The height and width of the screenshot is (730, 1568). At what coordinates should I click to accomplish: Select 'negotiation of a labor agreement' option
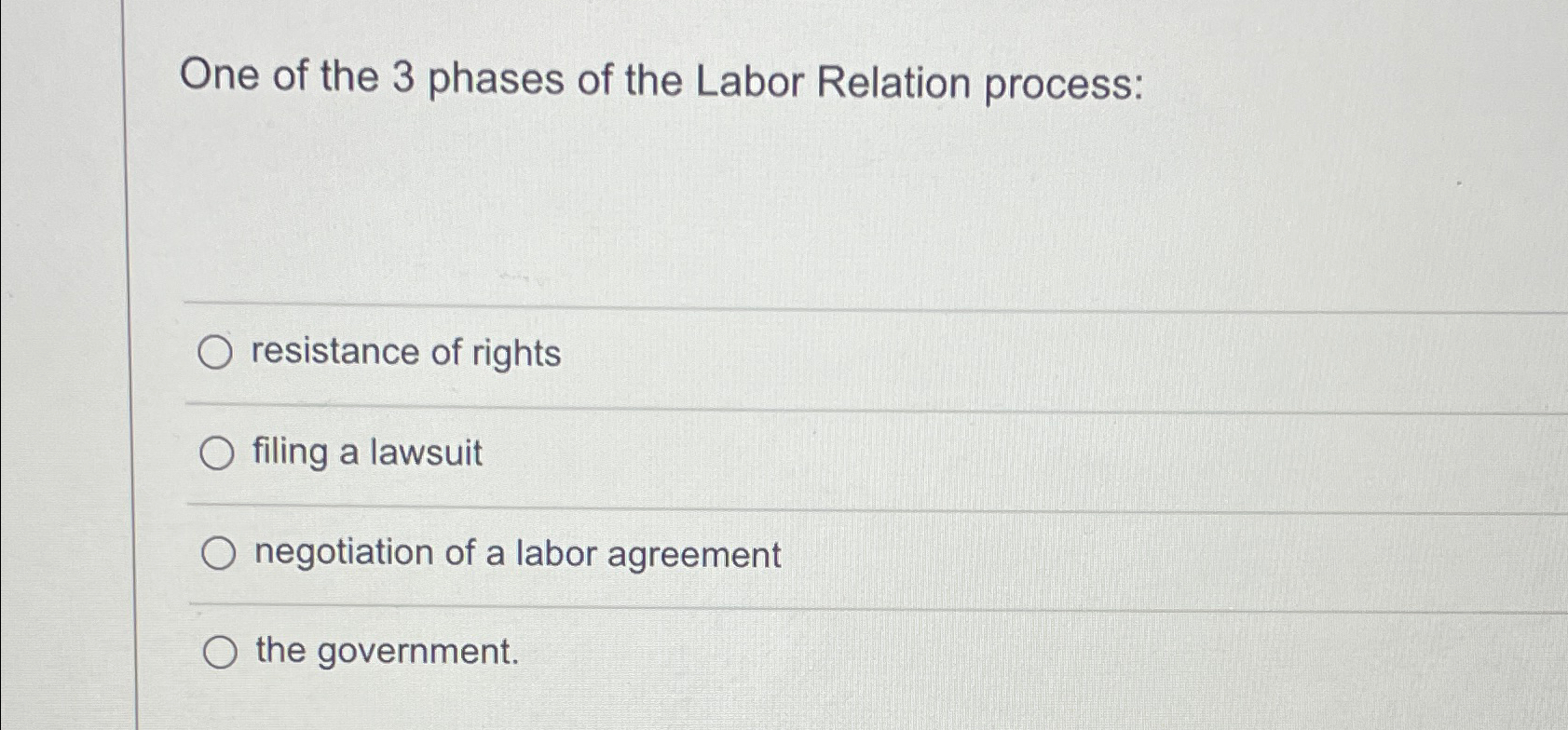coord(221,553)
